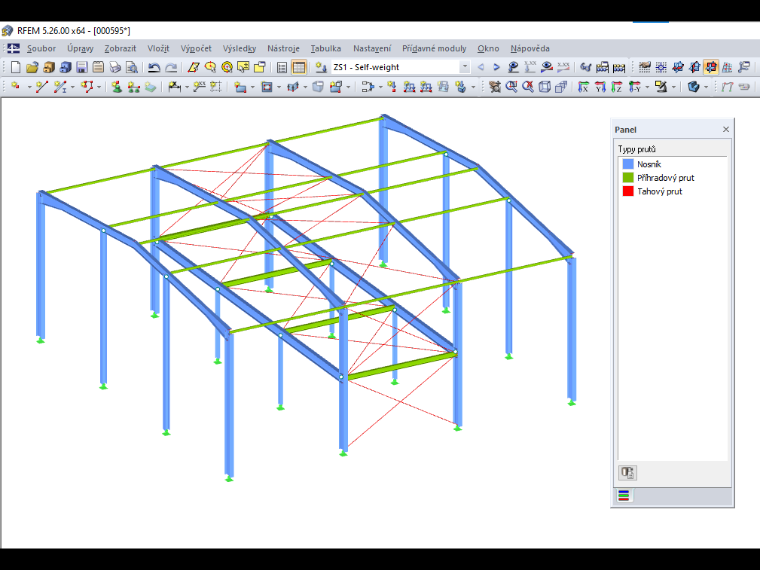Cancel zoom with crossed magnifier icon
The width and height of the screenshot is (760, 570).
click(528, 87)
